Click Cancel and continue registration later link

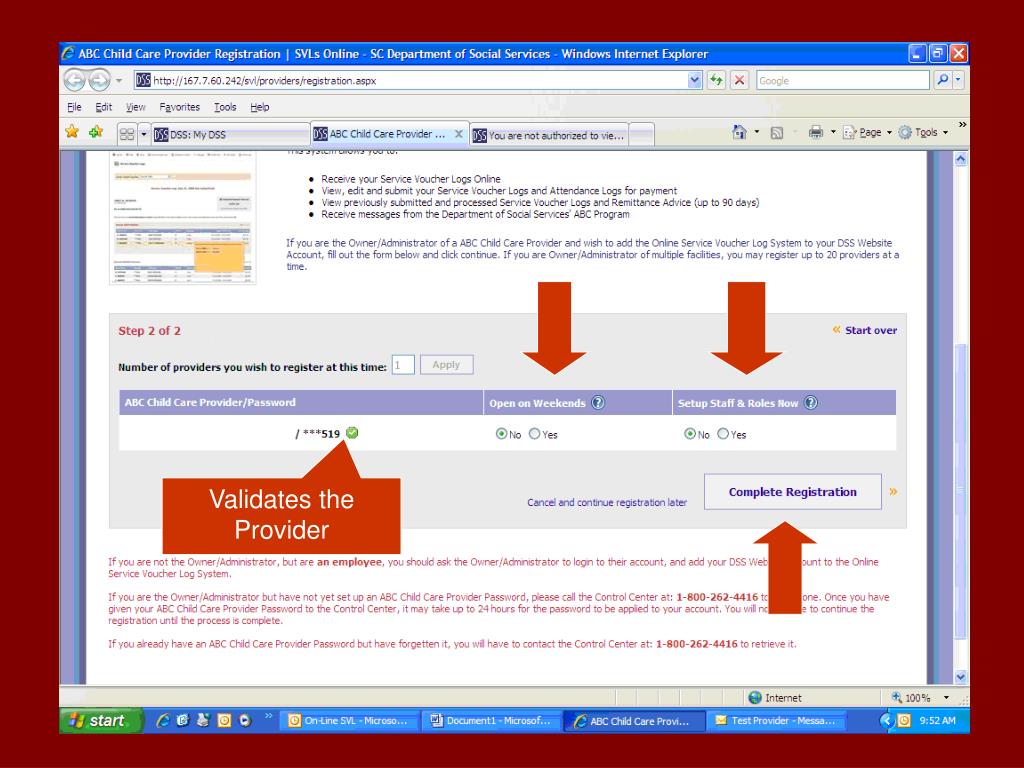[x=607, y=502]
